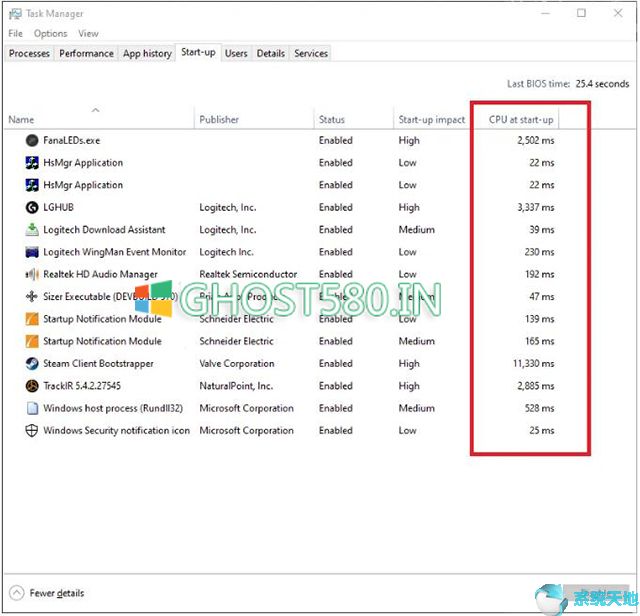The width and height of the screenshot is (640, 616).
Task: Click the FanaLEDs.exe app icon
Action: click(x=32, y=140)
